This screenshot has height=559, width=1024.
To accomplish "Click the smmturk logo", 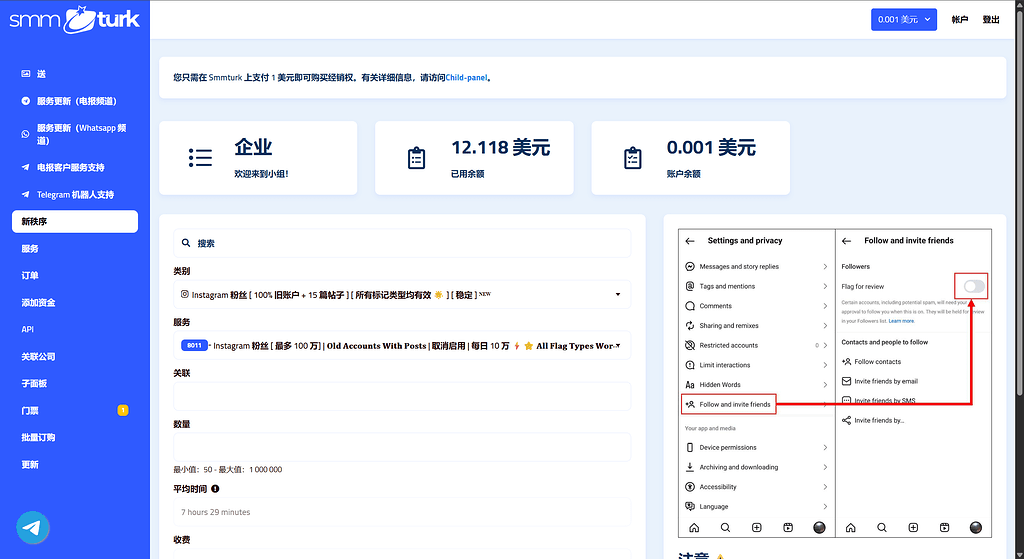I will [x=74, y=20].
